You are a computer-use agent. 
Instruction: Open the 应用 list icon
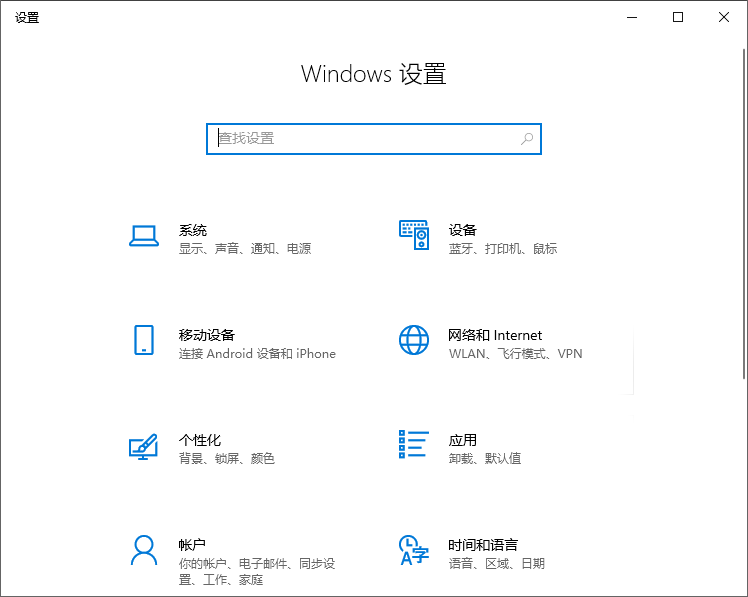tap(414, 444)
